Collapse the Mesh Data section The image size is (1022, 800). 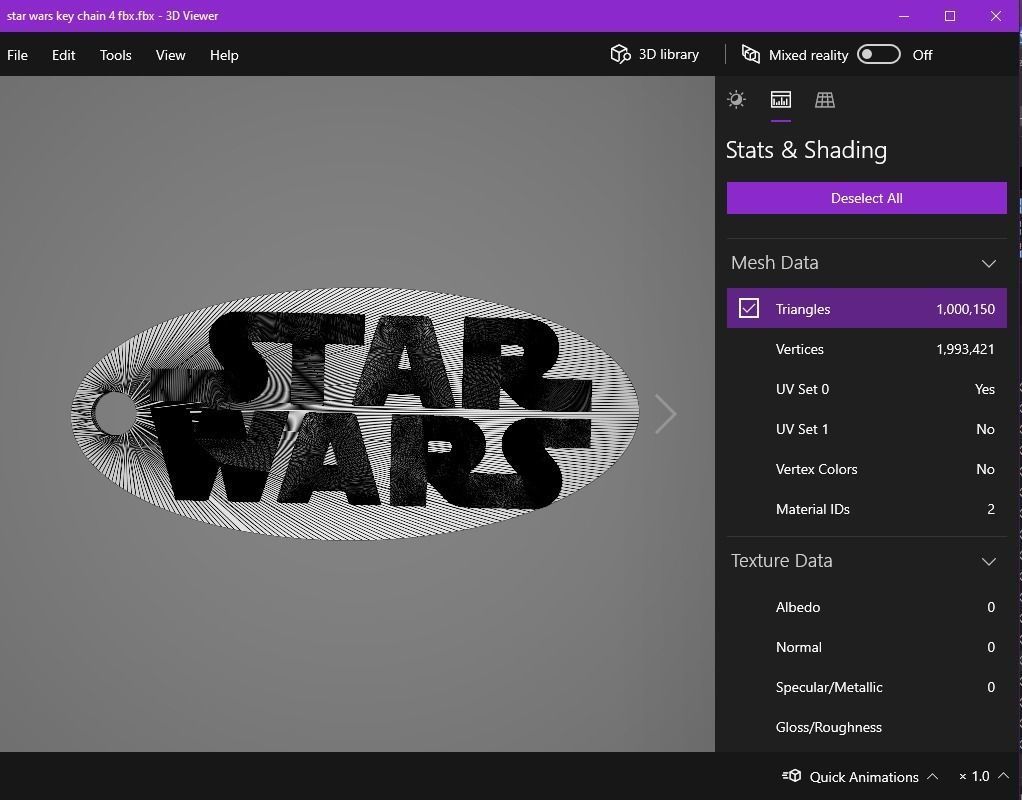[x=989, y=263]
